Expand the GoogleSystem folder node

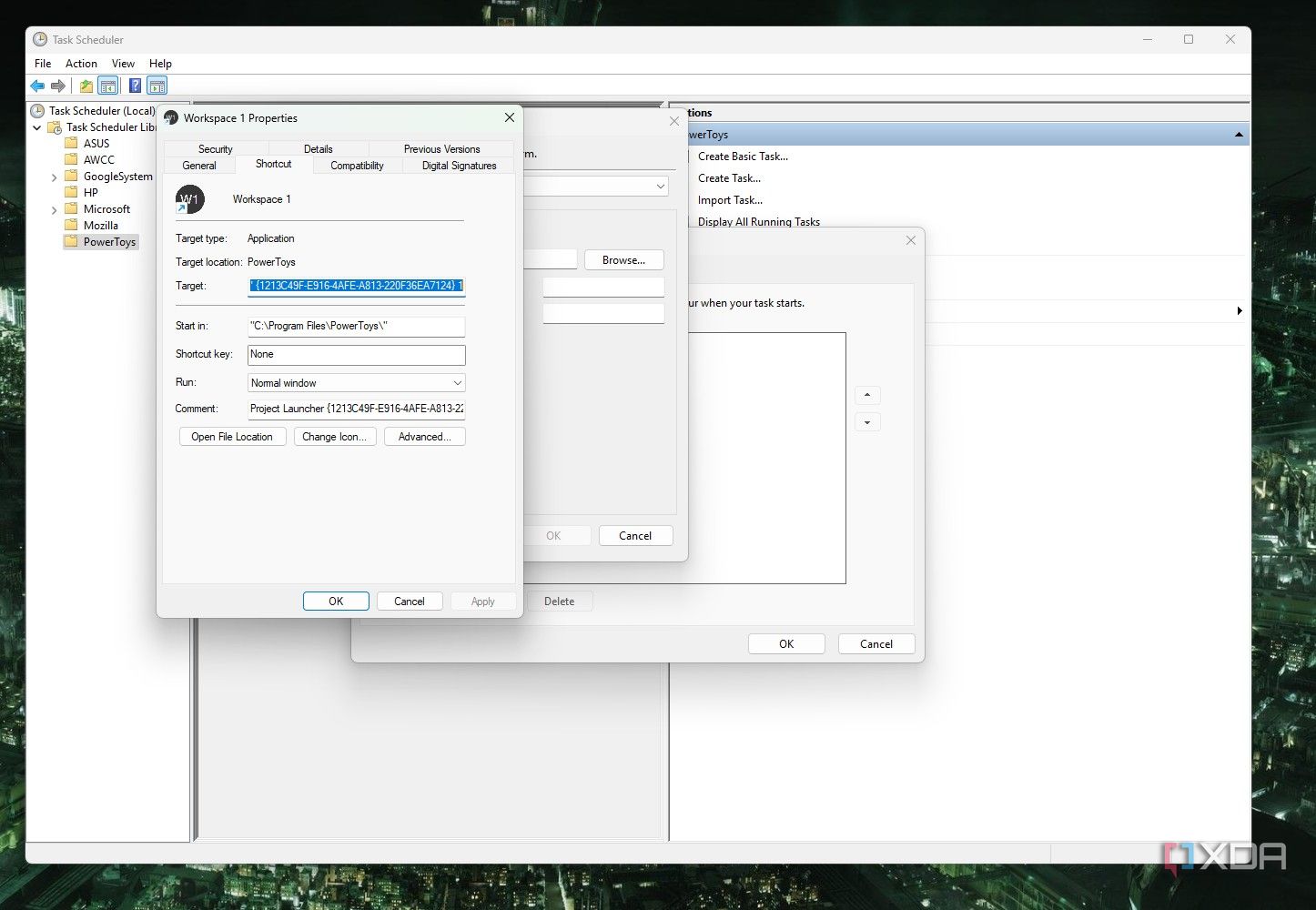[x=54, y=177]
